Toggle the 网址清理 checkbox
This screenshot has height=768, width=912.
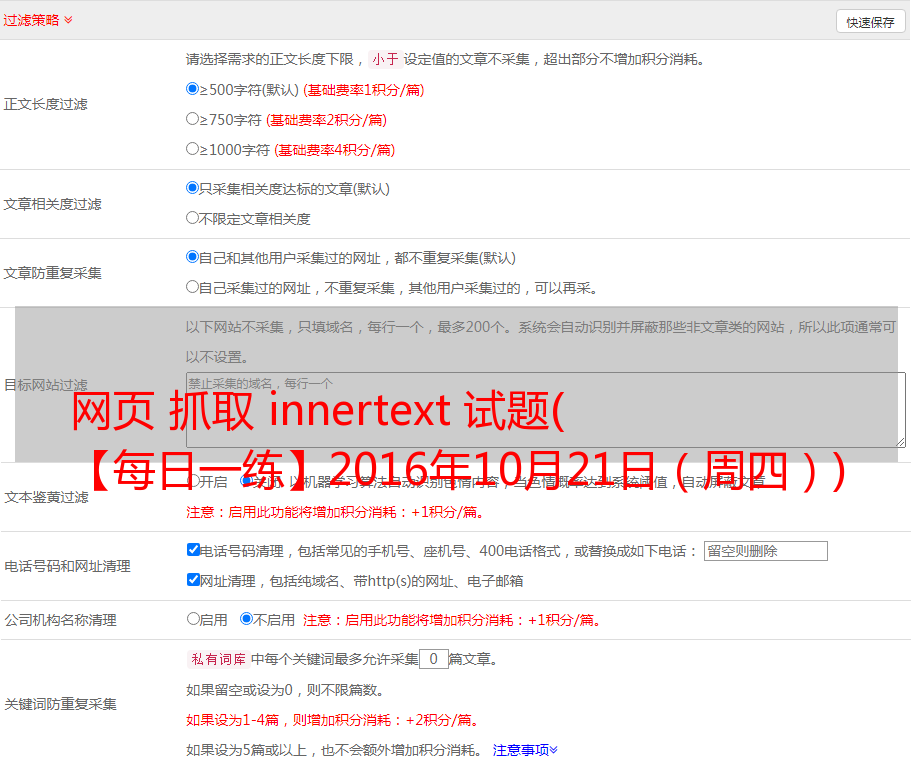(193, 579)
